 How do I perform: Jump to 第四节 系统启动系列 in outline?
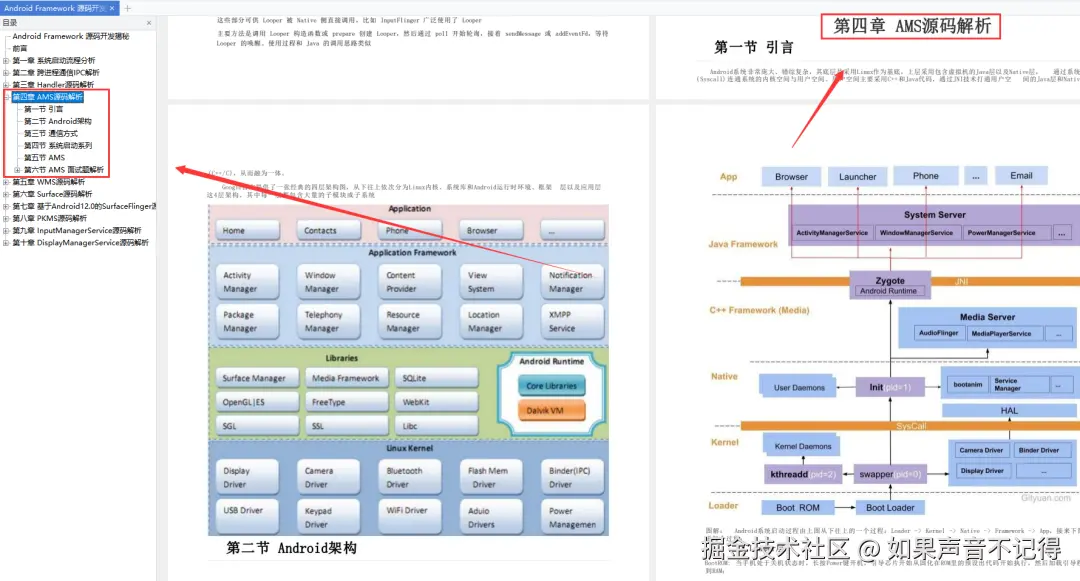(x=58, y=145)
